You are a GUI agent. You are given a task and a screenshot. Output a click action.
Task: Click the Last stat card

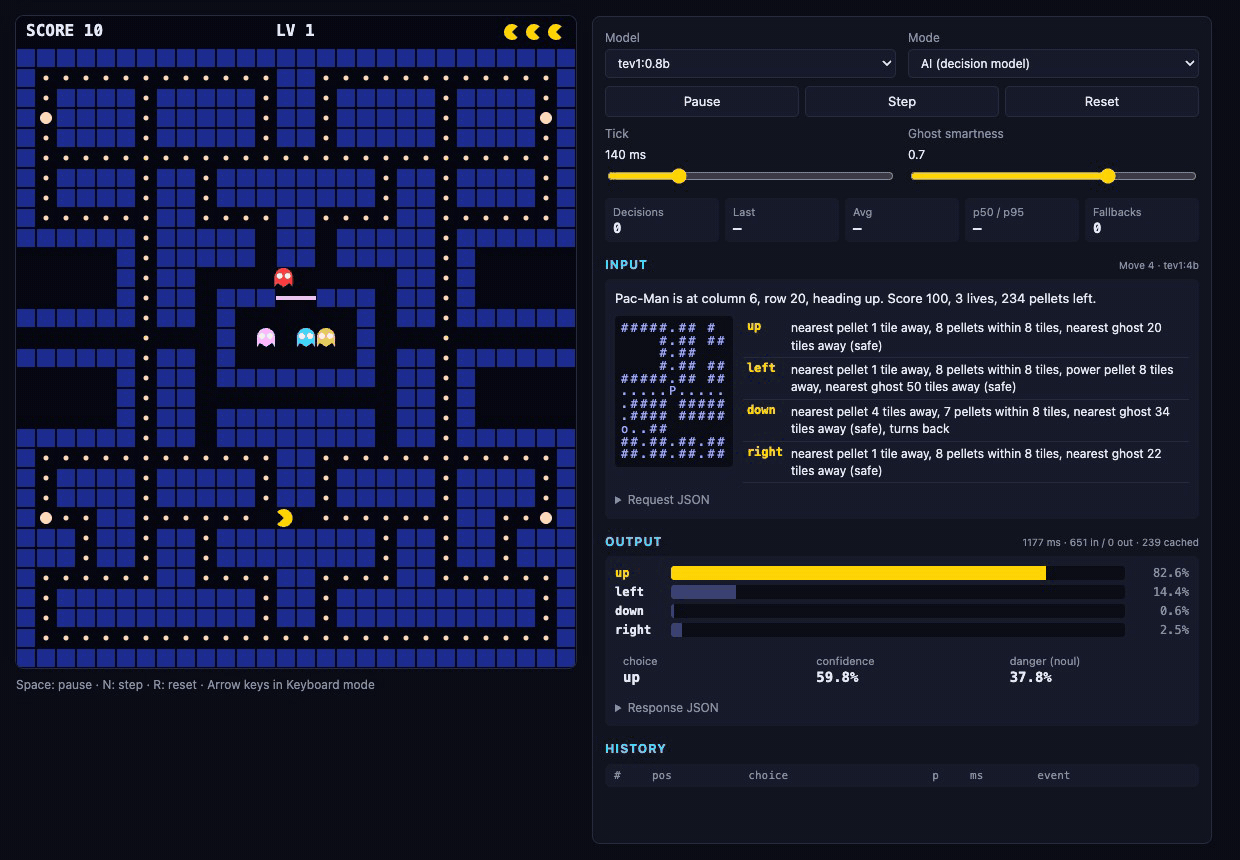(782, 220)
